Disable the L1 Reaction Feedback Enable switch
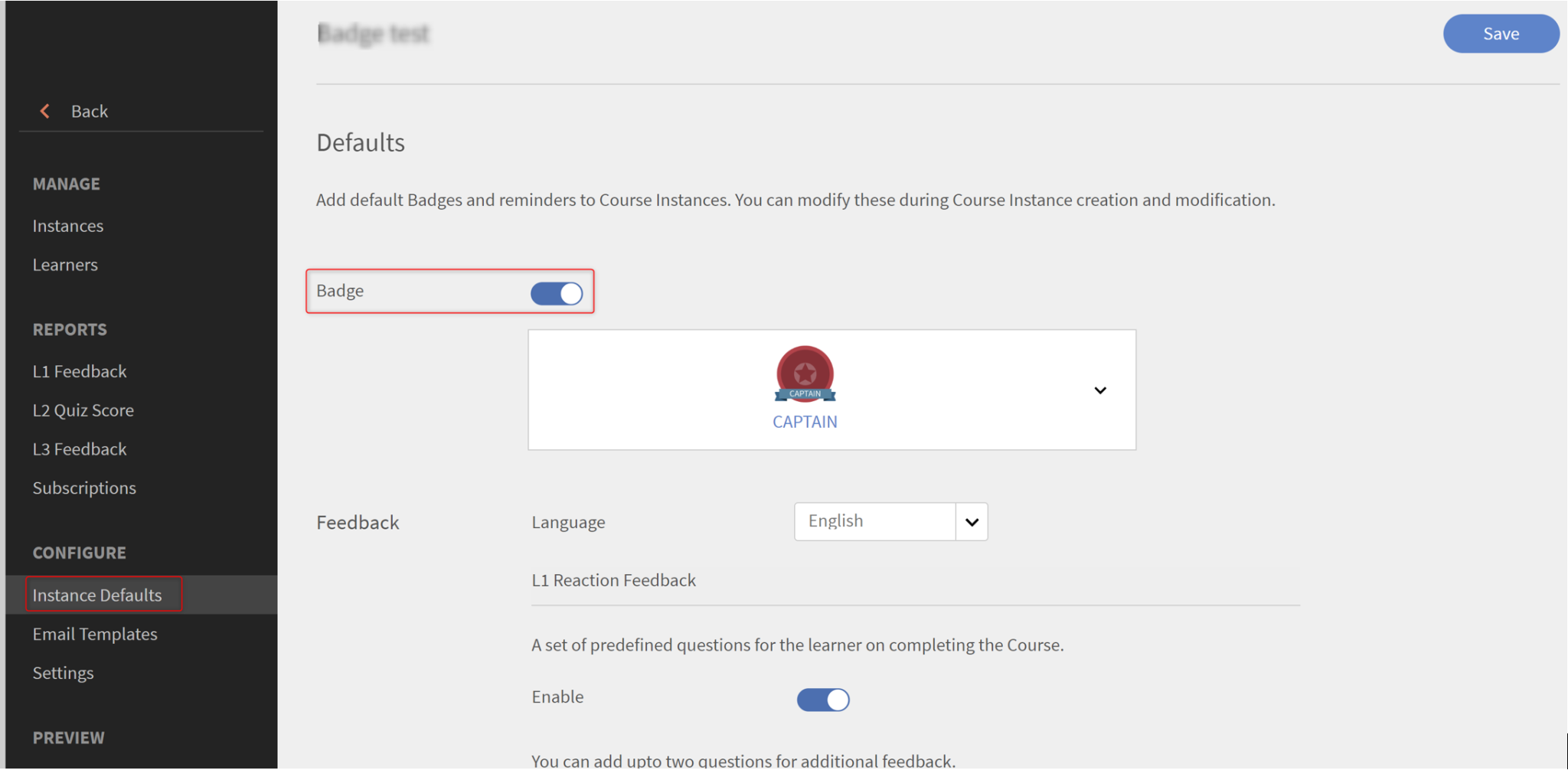The image size is (1568, 770). tap(823, 699)
